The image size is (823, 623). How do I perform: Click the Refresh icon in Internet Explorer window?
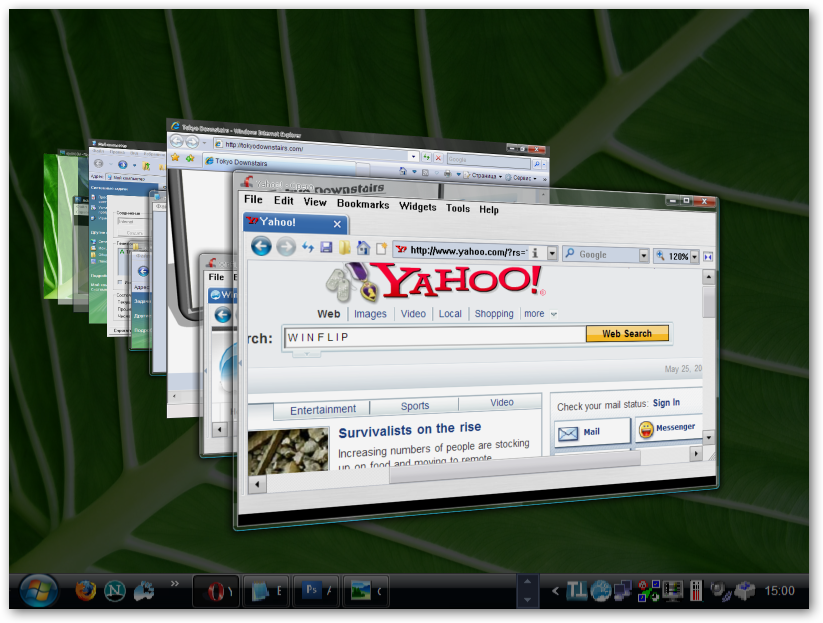(x=426, y=157)
